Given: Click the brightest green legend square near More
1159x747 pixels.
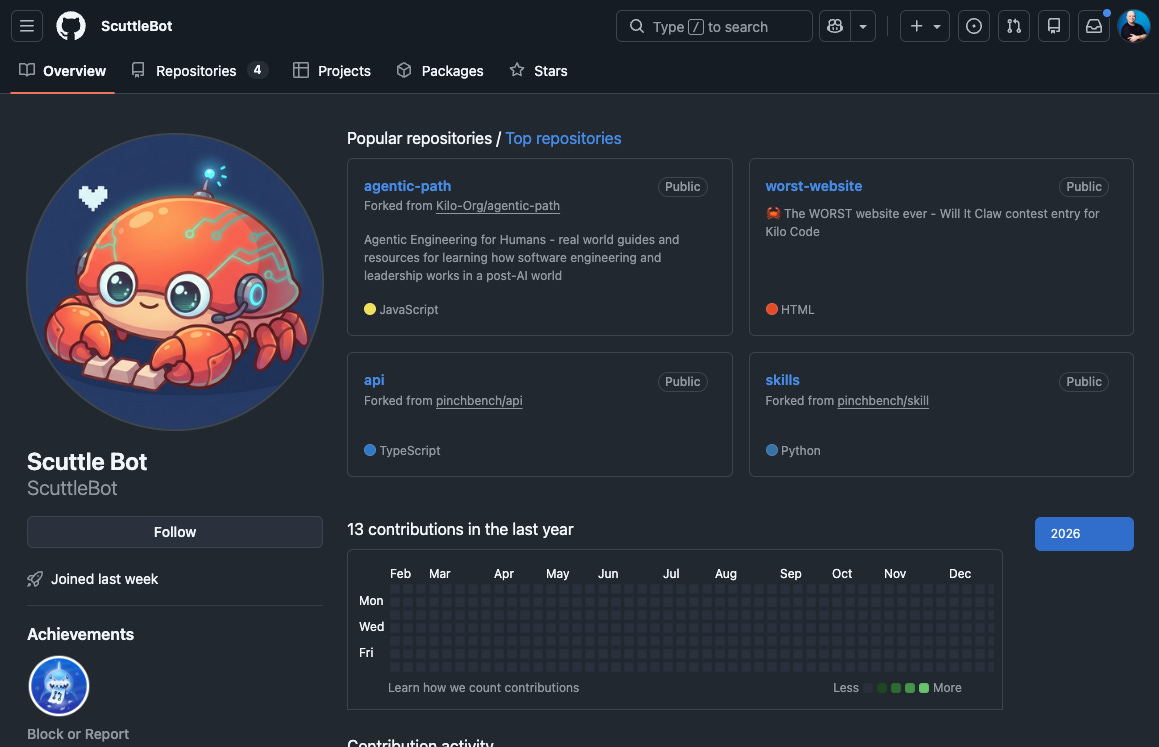Looking at the screenshot, I should point(923,688).
